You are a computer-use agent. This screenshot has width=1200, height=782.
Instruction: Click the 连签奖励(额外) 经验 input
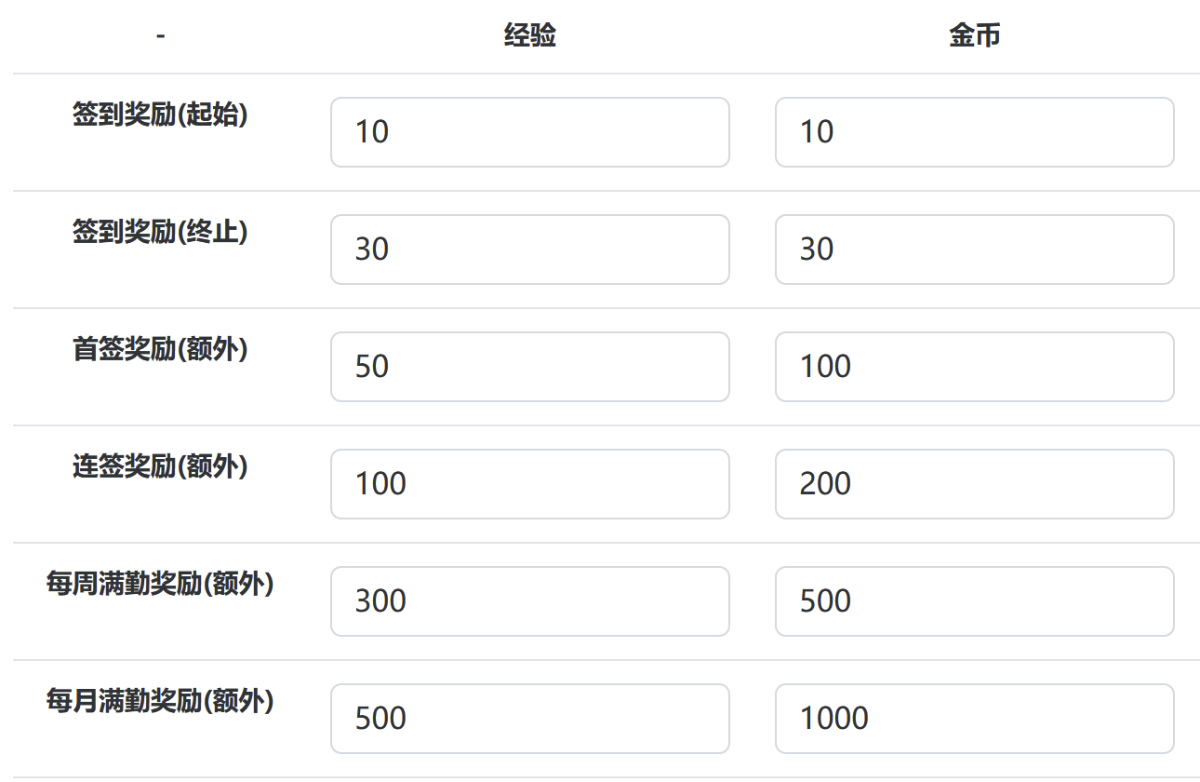click(x=530, y=484)
